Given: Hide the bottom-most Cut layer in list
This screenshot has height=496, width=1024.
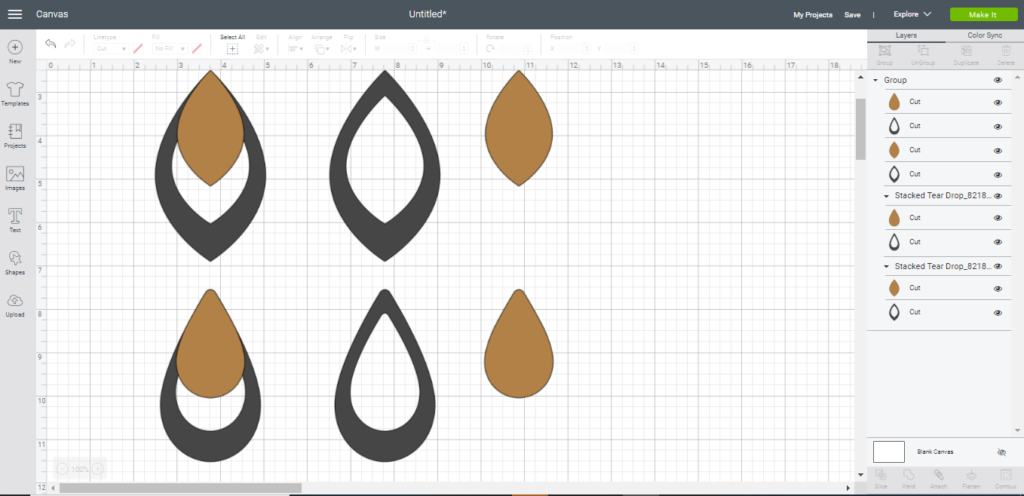Looking at the screenshot, I should point(997,313).
